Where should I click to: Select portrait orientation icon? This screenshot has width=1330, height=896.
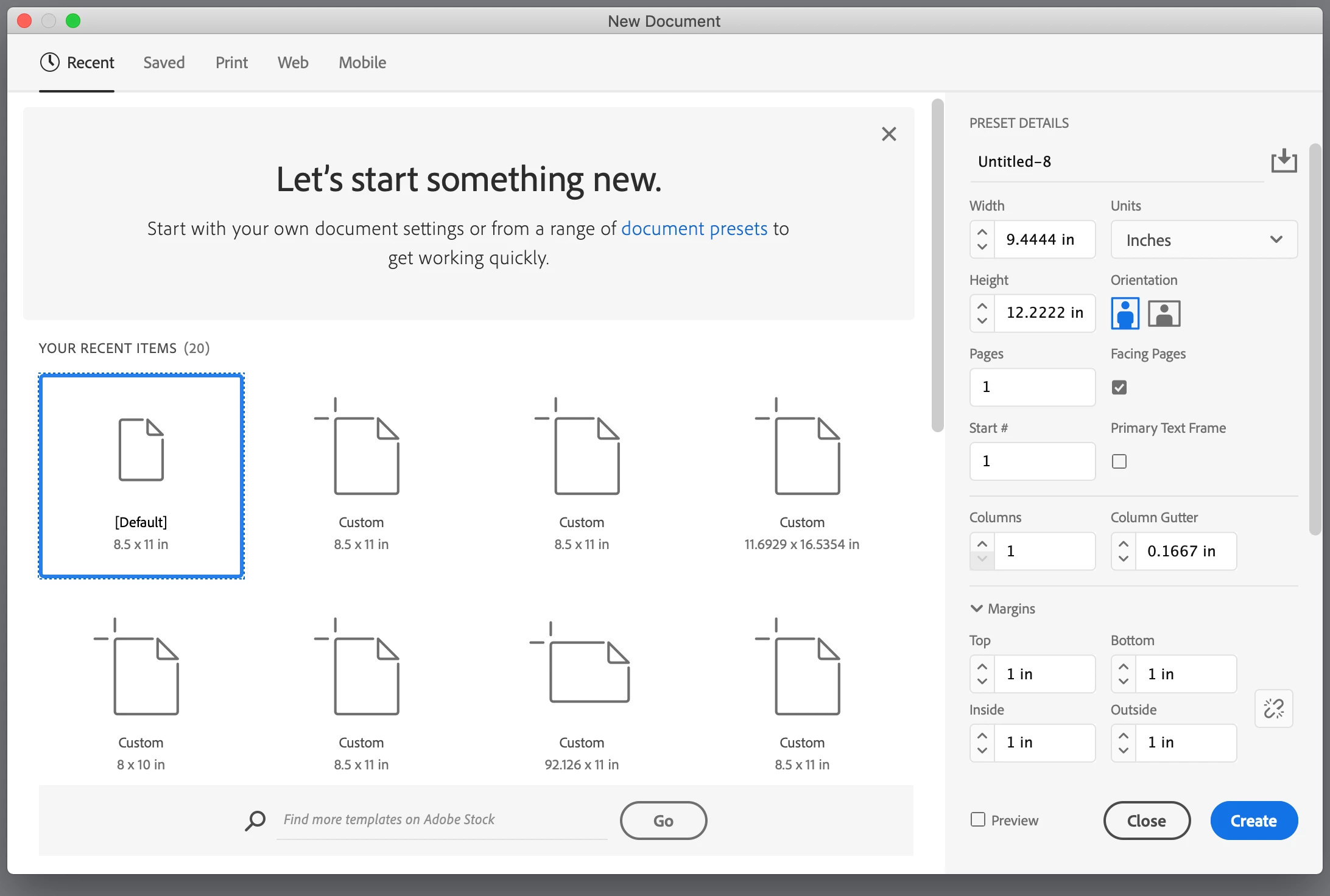click(1125, 313)
